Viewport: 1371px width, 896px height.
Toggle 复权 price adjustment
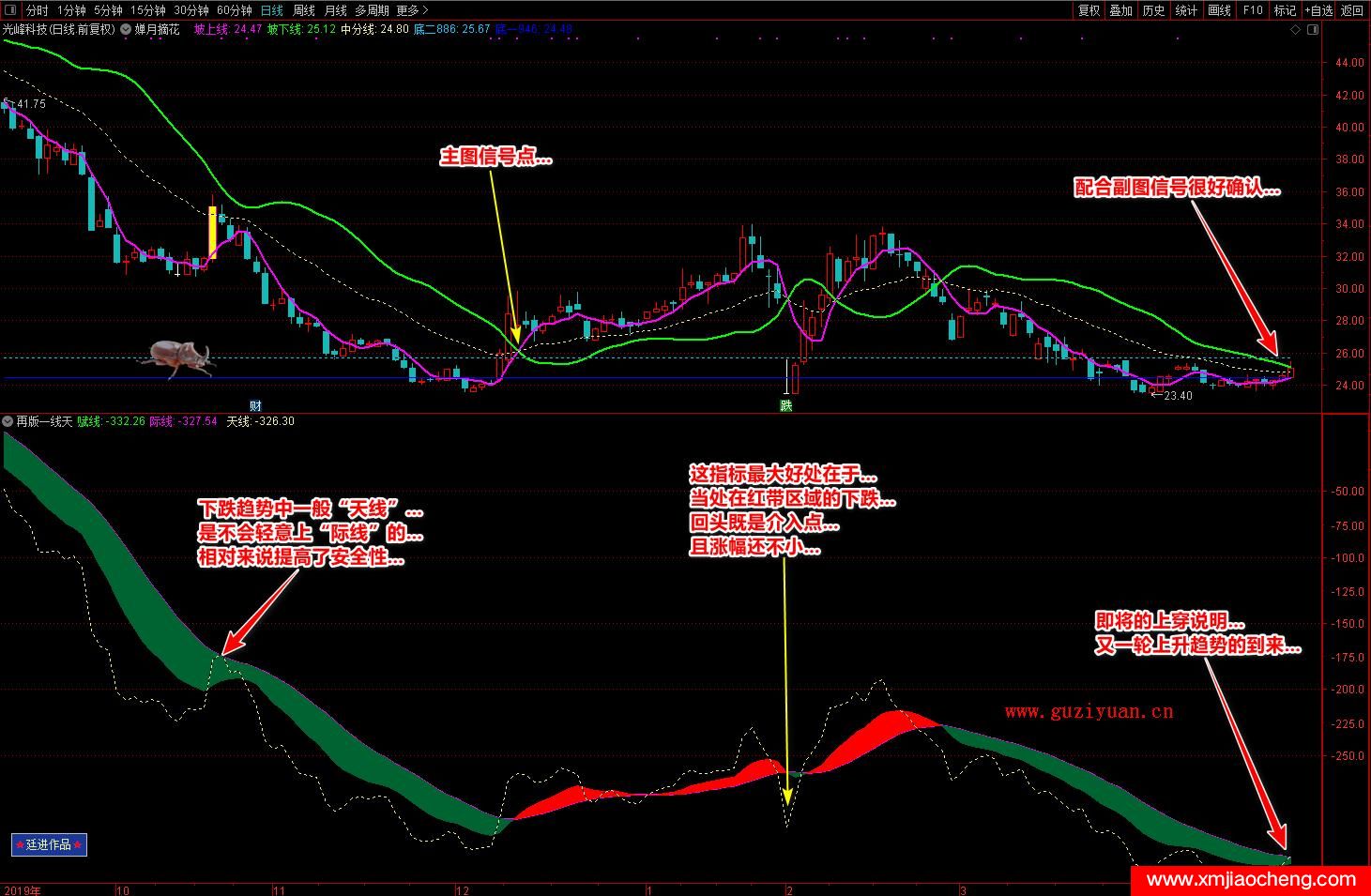[x=1089, y=10]
